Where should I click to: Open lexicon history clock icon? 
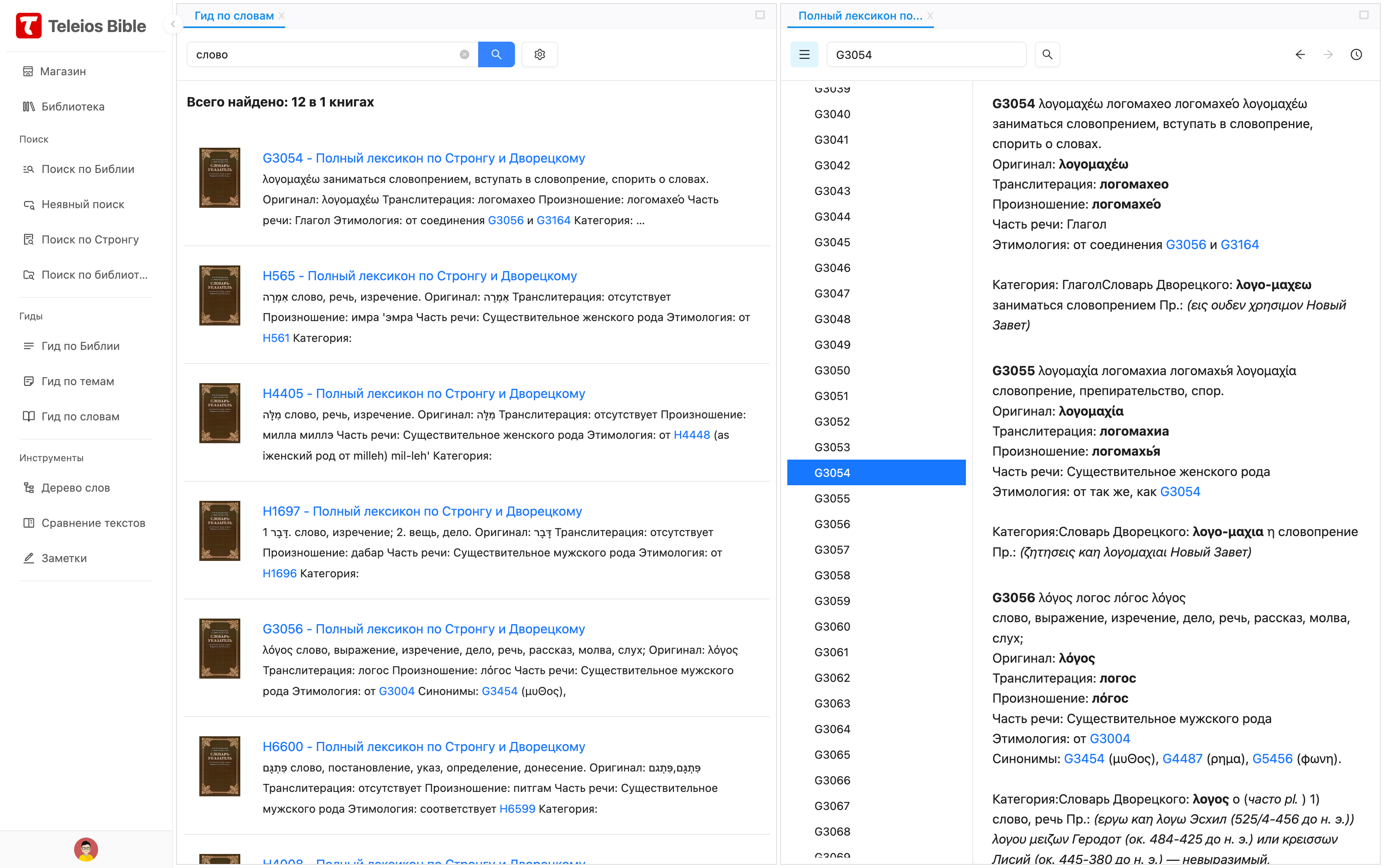pos(1356,54)
